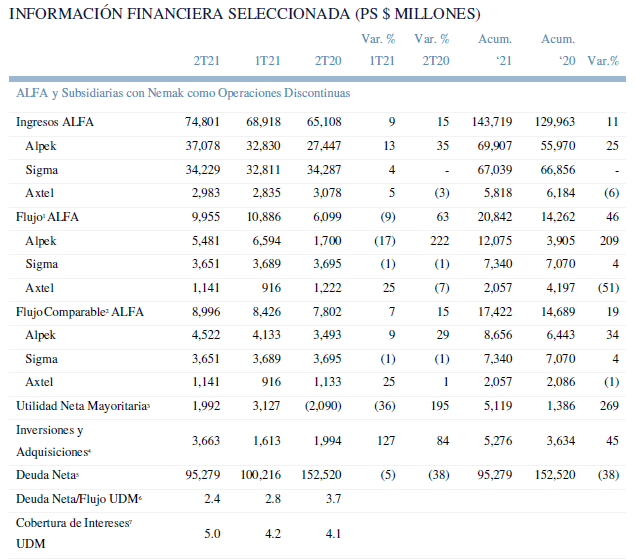Select the accumulated value 8,656
This screenshot has height=560, width=635.
[498, 335]
